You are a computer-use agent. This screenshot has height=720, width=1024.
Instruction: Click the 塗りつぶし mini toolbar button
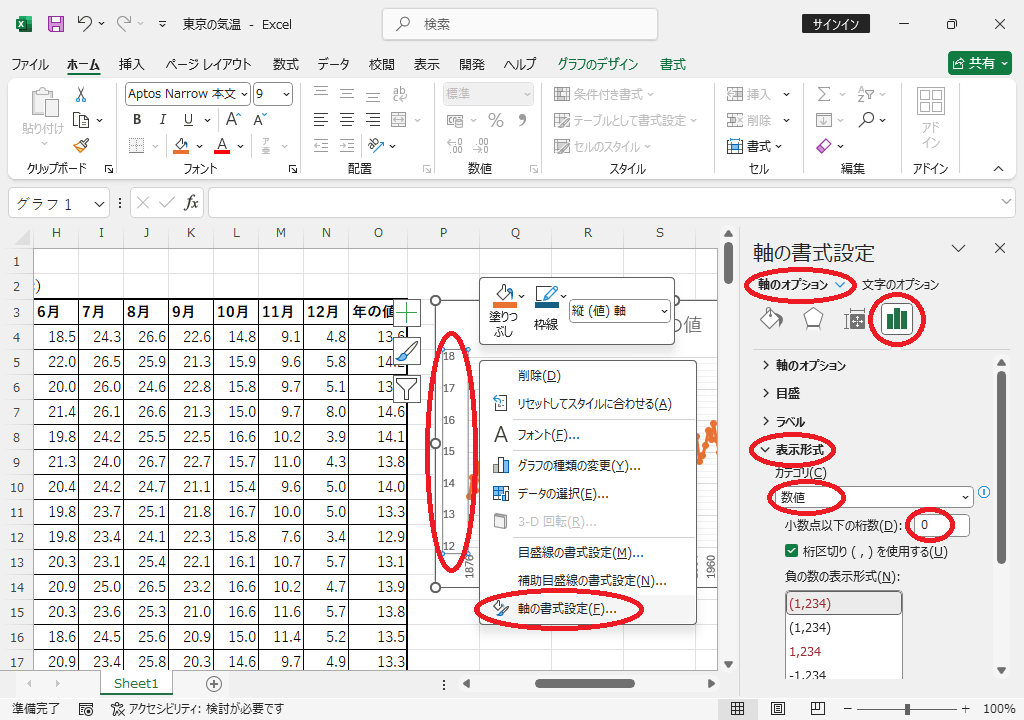coord(504,311)
